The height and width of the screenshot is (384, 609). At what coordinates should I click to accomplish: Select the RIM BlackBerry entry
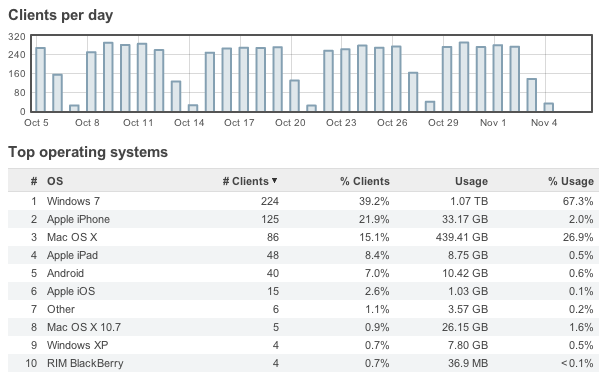coord(85,363)
